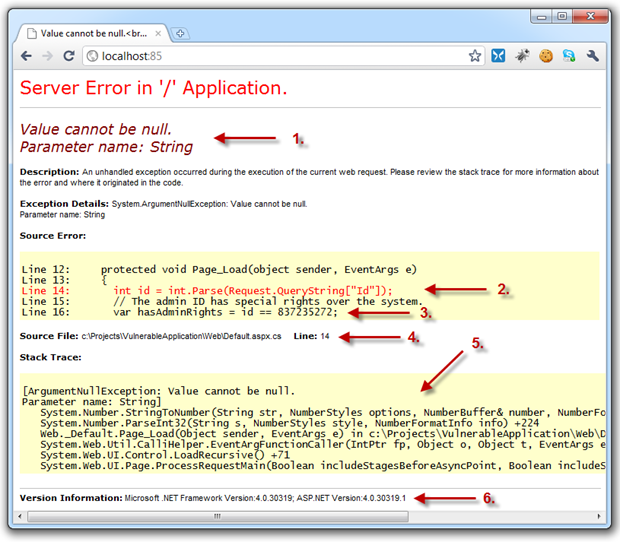
Task: Open the Chrome wrench settings menu
Action: click(593, 56)
